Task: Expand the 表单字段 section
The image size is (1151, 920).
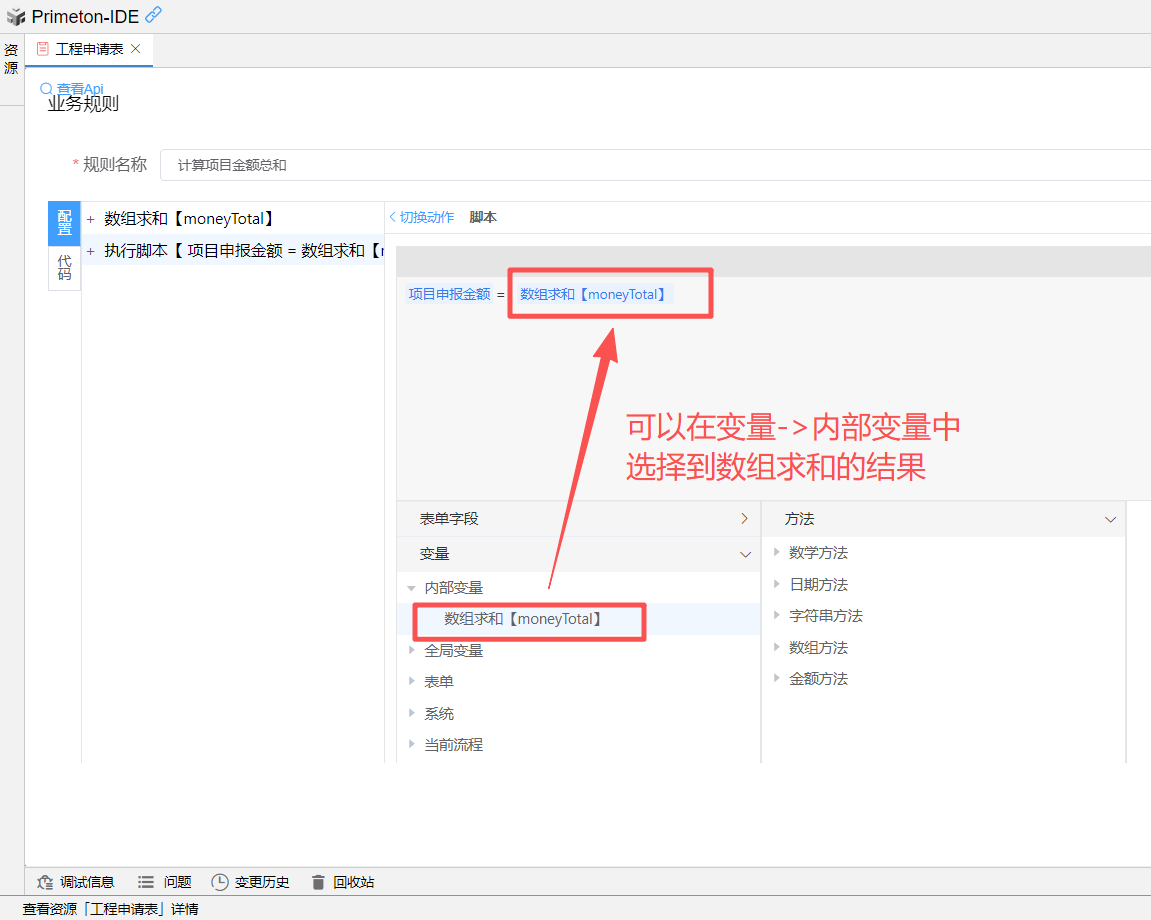Action: tap(744, 519)
